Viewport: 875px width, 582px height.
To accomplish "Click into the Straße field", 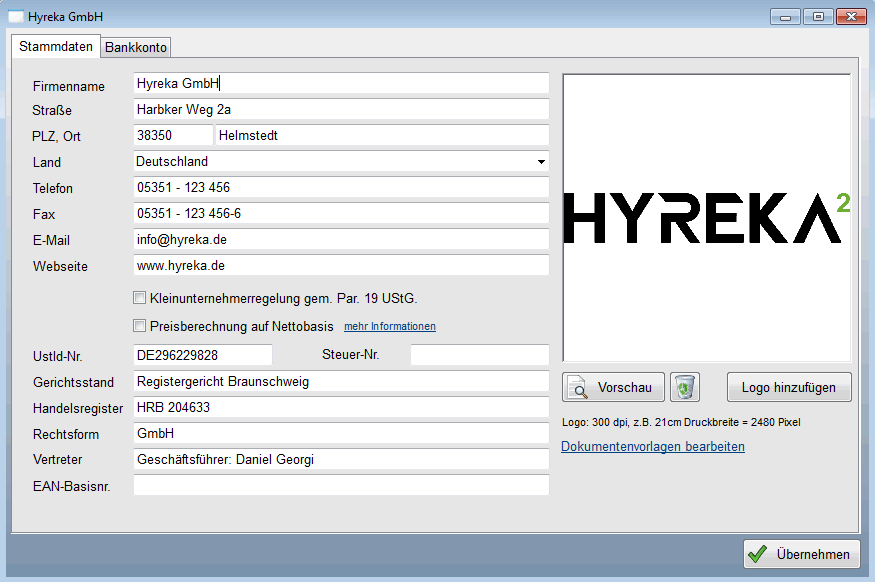I will pos(341,109).
